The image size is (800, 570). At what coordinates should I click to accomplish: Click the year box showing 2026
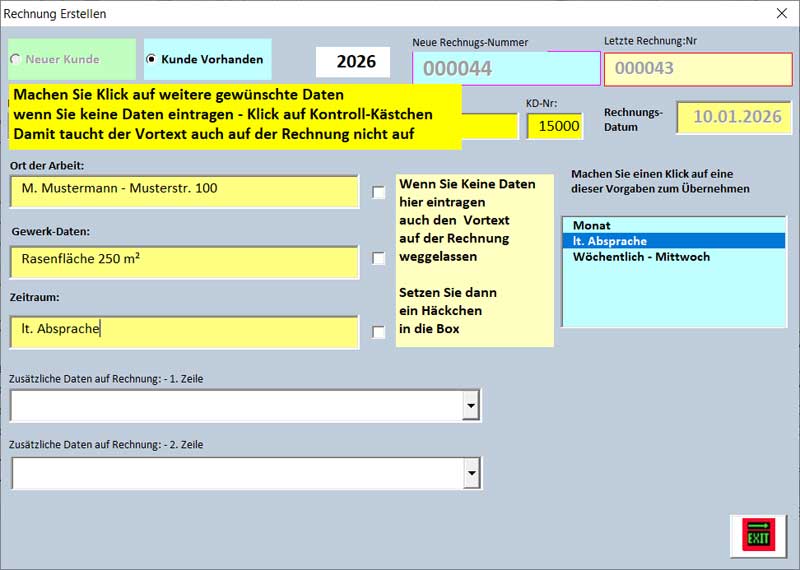coord(354,62)
